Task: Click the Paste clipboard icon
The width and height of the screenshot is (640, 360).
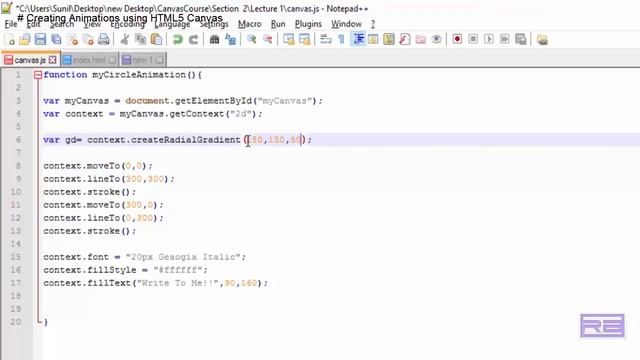Action: (156, 39)
